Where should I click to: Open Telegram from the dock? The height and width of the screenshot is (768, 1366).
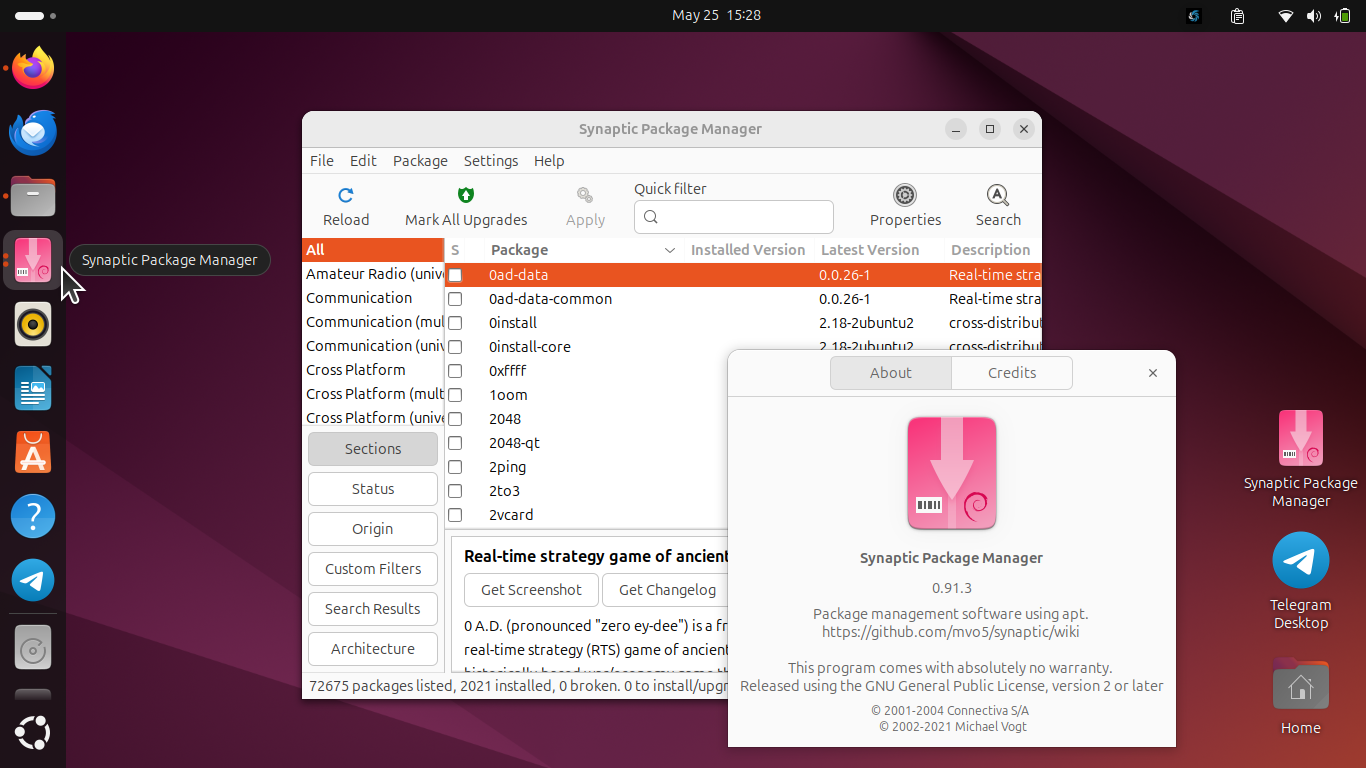click(33, 581)
